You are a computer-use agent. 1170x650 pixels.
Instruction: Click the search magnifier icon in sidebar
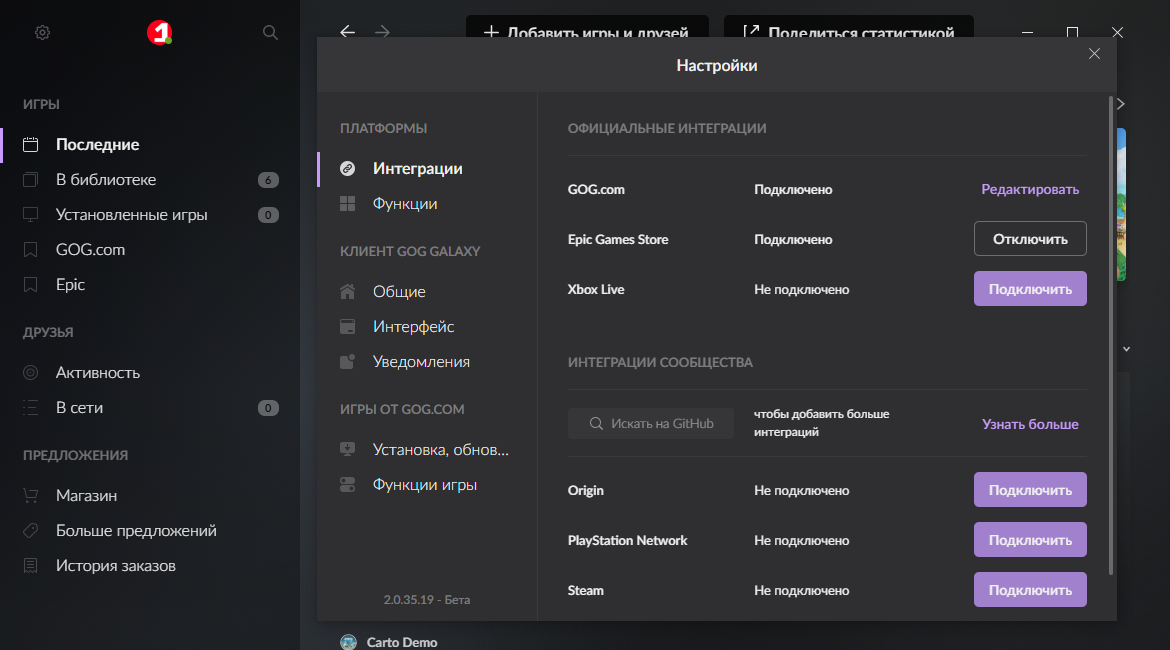pyautogui.click(x=270, y=33)
